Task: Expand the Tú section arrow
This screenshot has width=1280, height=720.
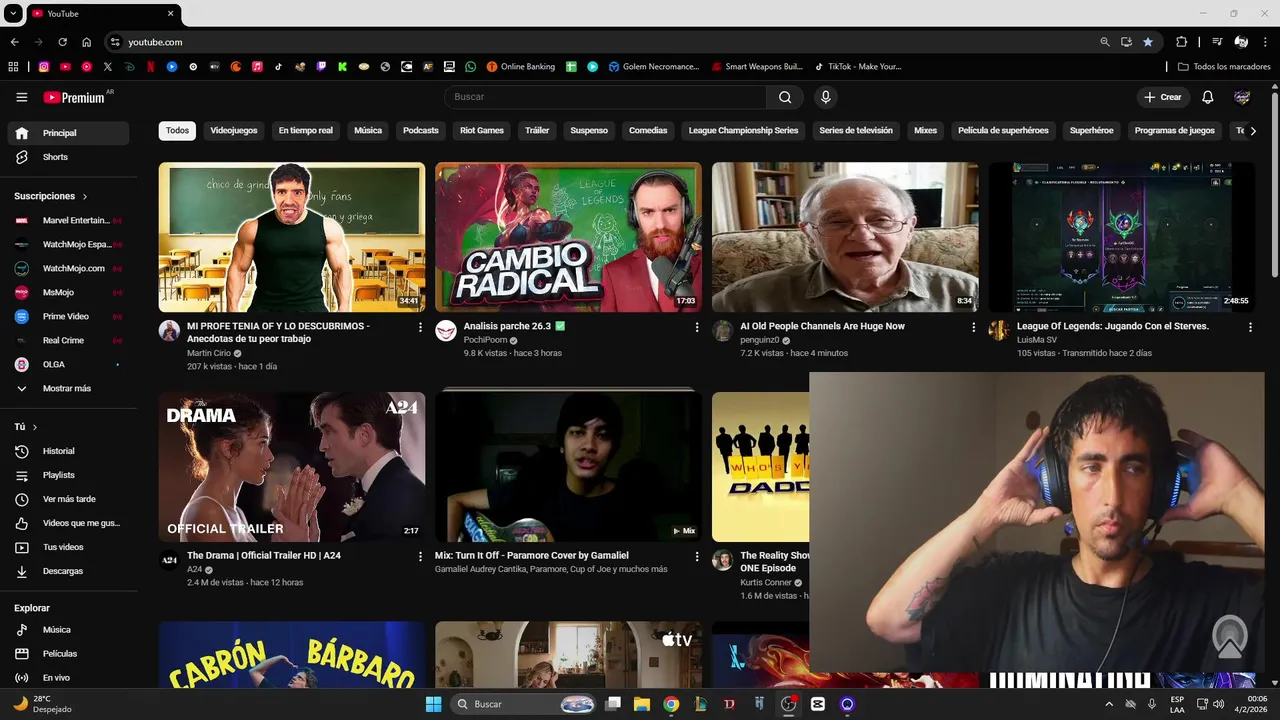Action: point(35,427)
